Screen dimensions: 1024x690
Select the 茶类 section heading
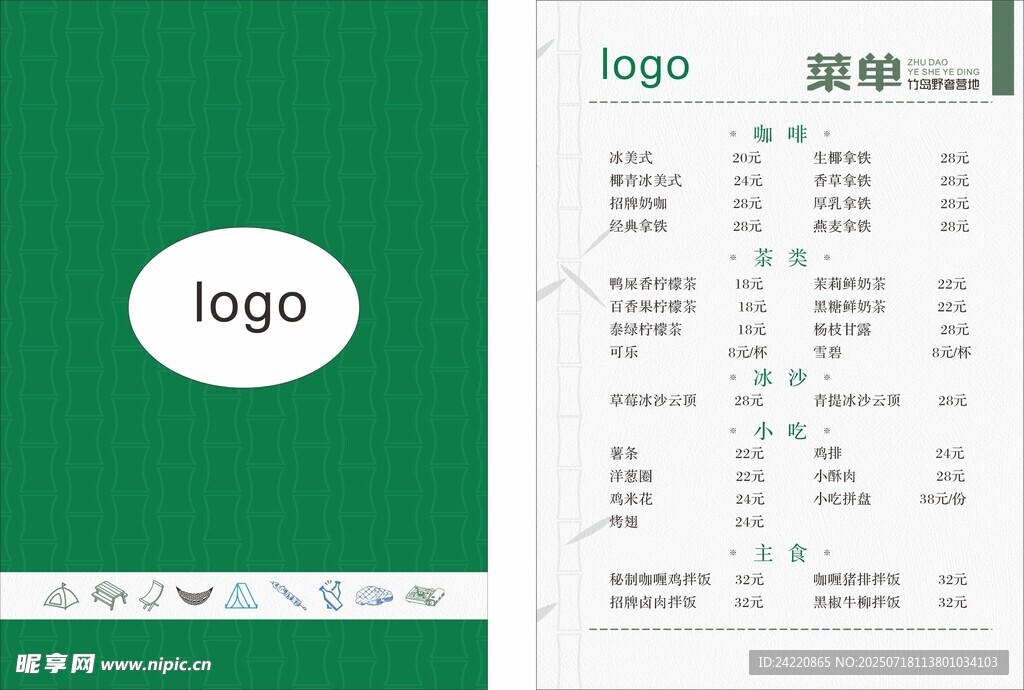tap(780, 258)
